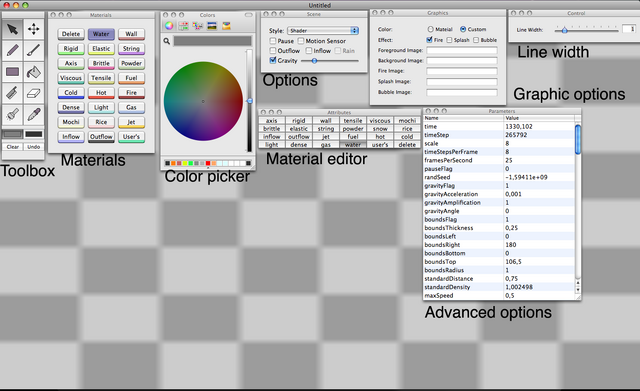640x391 pixels.
Task: Select the Custom color radio button
Action: tap(463, 29)
